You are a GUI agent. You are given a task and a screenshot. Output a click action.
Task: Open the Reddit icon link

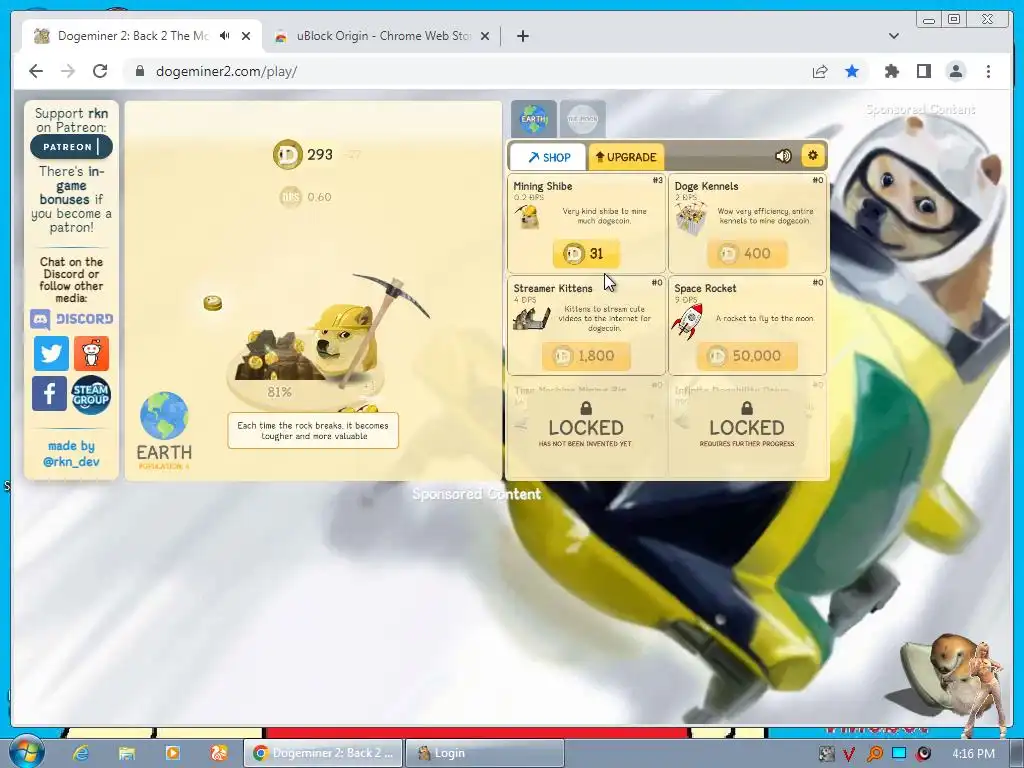click(91, 353)
